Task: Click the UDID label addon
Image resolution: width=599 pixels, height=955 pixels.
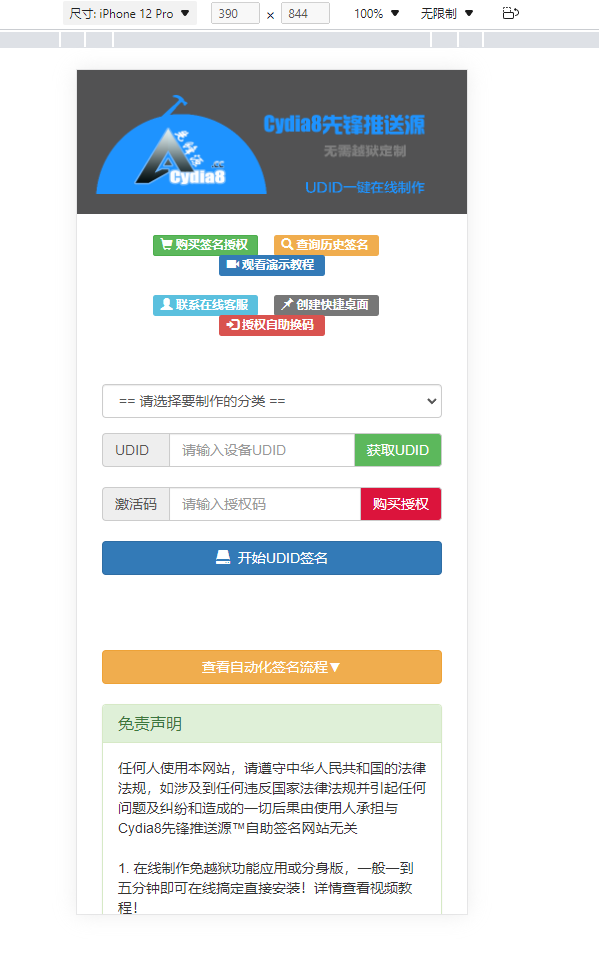Action: click(x=136, y=450)
